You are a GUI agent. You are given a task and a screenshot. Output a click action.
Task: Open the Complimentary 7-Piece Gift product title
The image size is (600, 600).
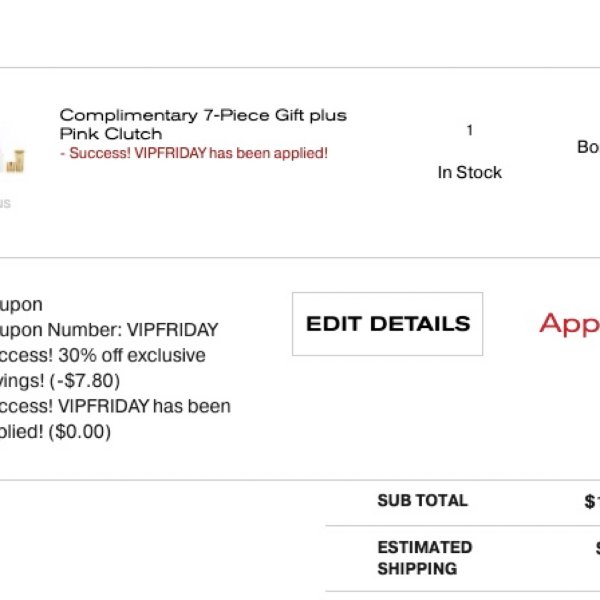tap(203, 124)
